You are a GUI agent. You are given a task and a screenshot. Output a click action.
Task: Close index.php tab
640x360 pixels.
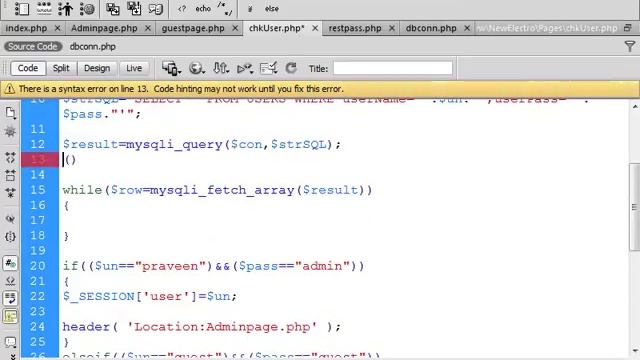click(58, 28)
